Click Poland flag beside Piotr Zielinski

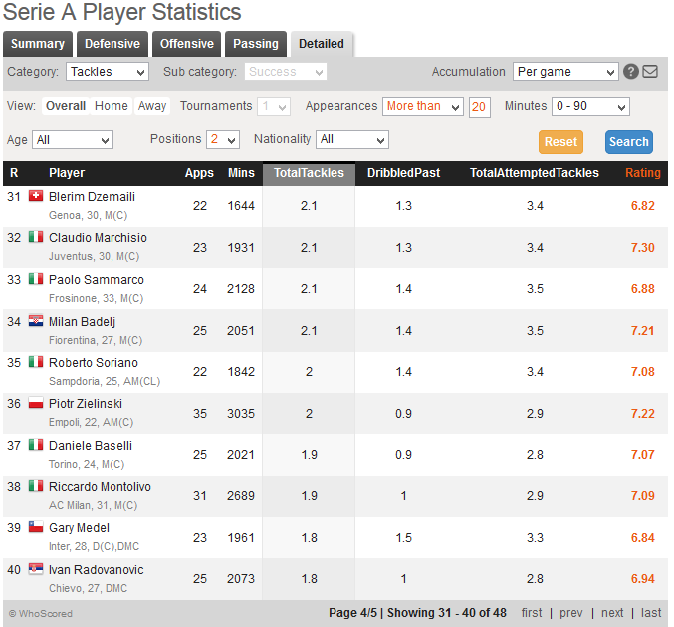tap(36, 404)
